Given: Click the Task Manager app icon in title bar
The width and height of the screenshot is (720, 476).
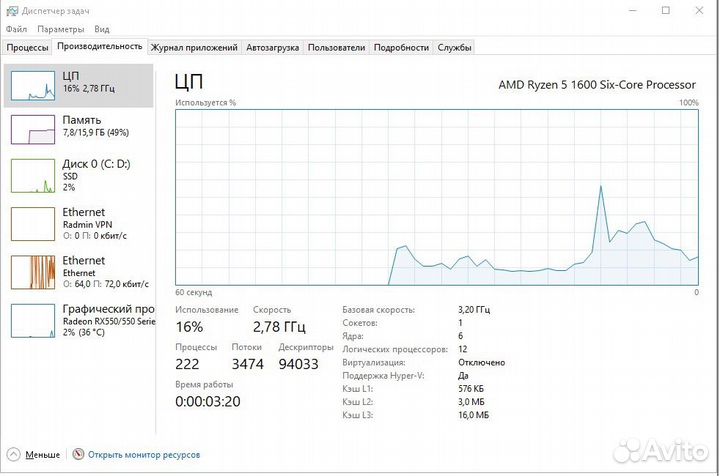Looking at the screenshot, I should [x=12, y=11].
